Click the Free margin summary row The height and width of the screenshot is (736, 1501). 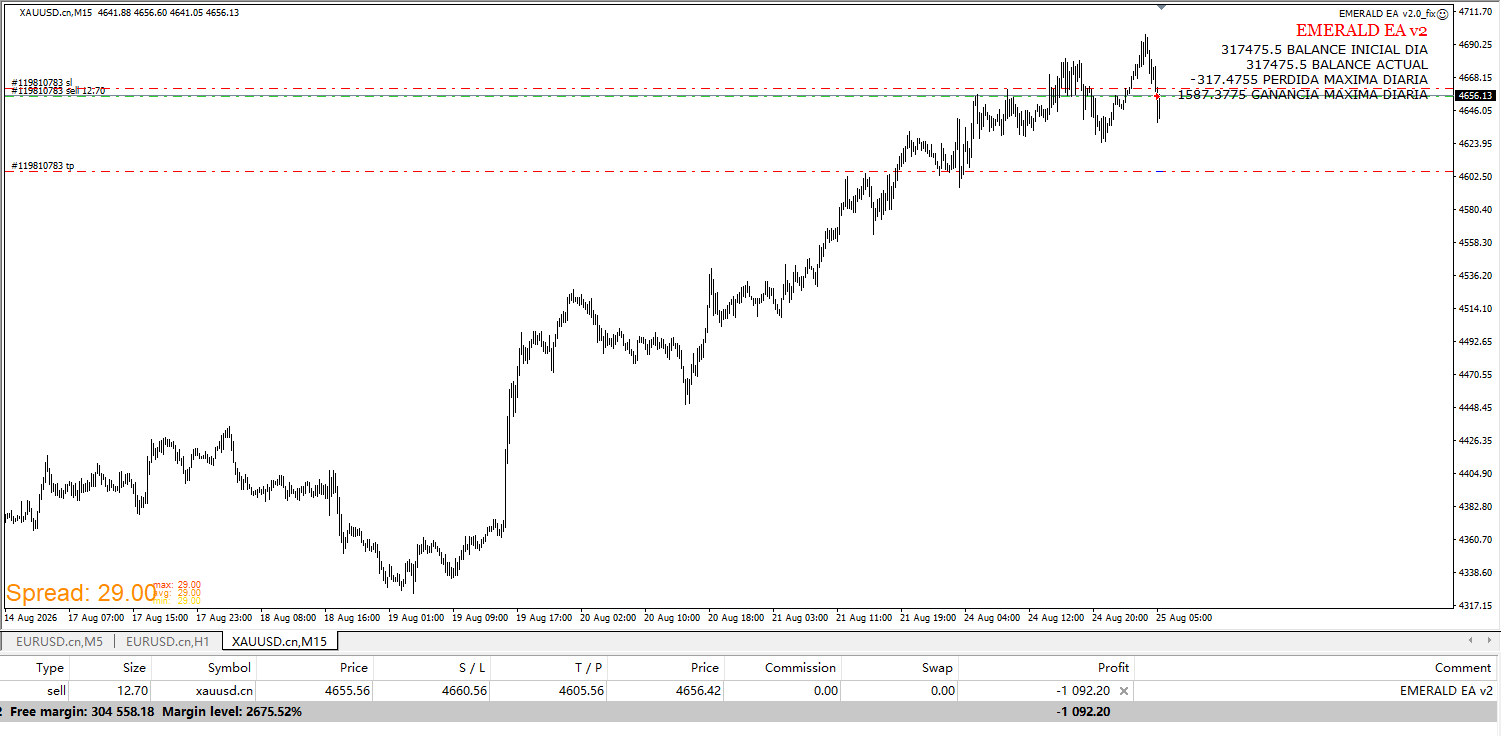(748, 711)
